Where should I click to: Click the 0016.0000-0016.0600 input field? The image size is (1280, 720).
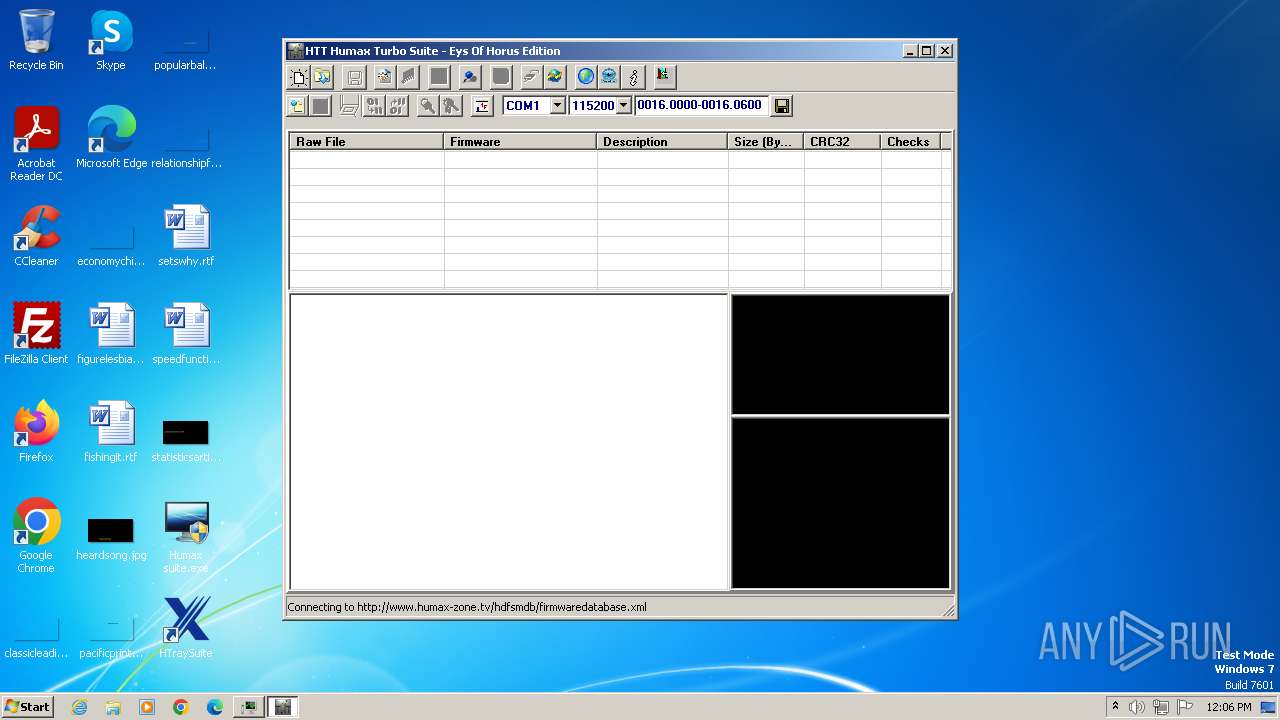tap(701, 105)
